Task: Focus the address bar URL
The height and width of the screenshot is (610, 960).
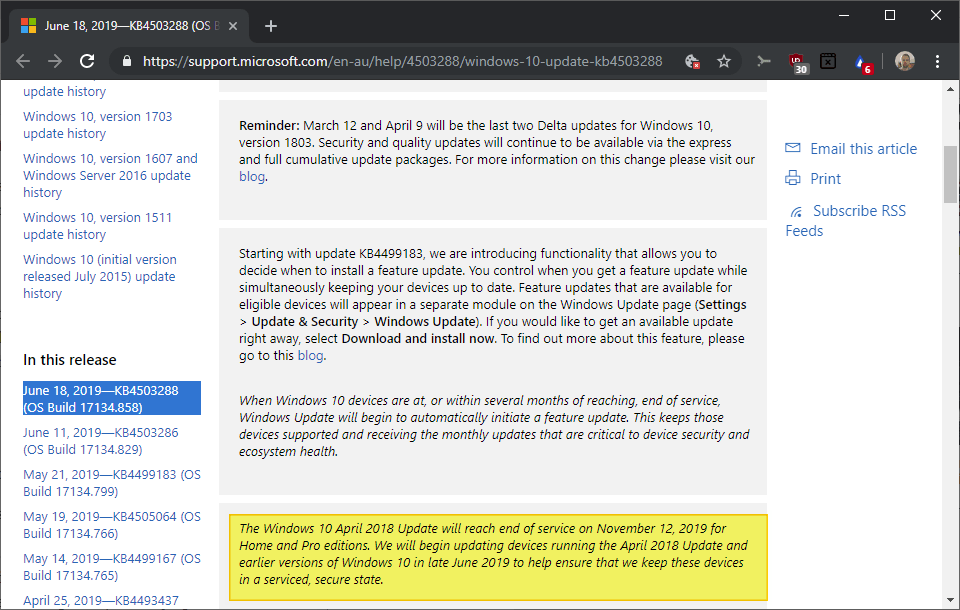Action: click(402, 61)
